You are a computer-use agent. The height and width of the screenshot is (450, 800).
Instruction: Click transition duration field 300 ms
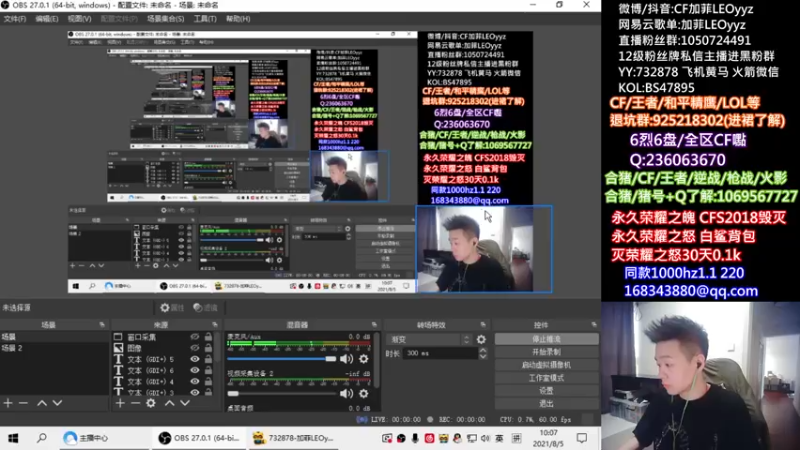point(440,353)
